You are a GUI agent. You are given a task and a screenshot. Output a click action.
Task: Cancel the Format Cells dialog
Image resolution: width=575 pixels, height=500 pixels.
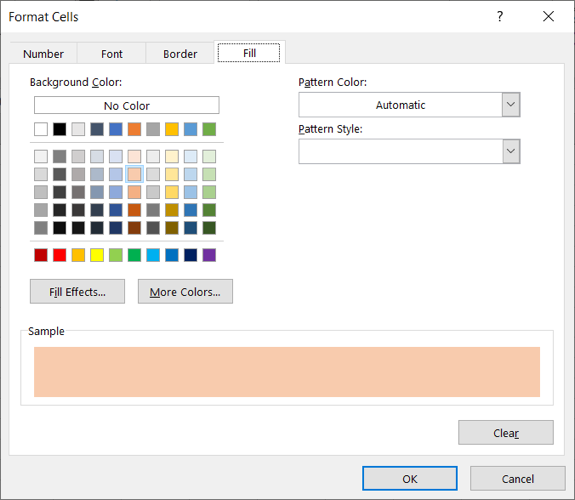click(x=517, y=479)
